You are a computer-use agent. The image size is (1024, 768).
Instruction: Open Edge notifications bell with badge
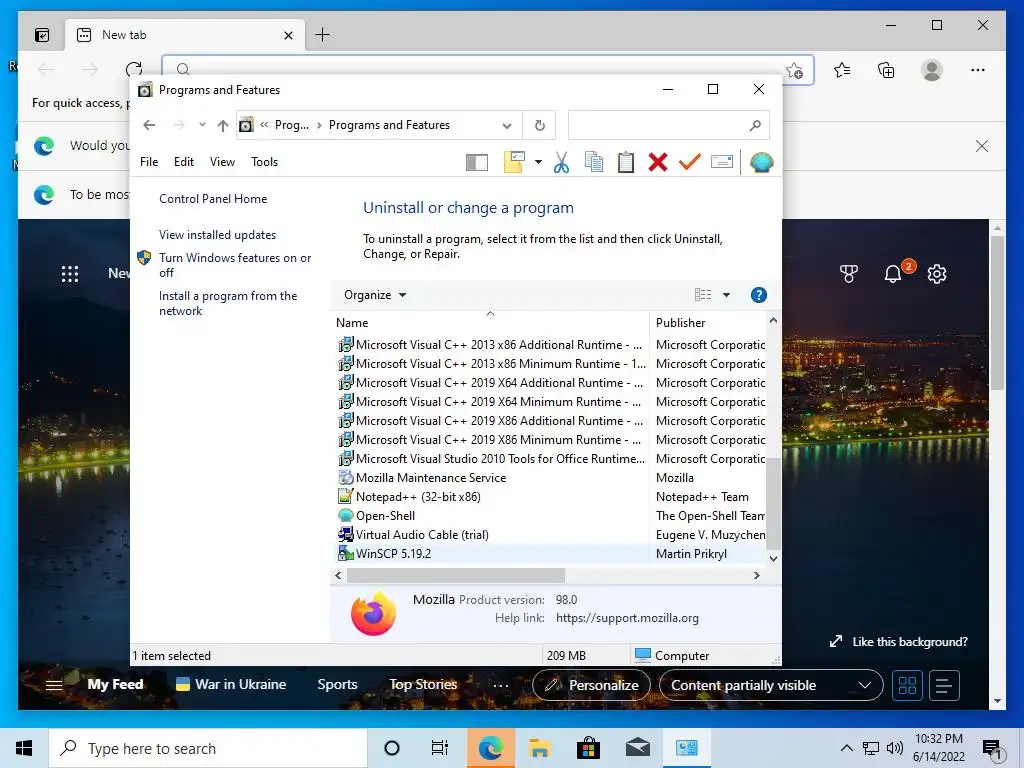pos(895,273)
